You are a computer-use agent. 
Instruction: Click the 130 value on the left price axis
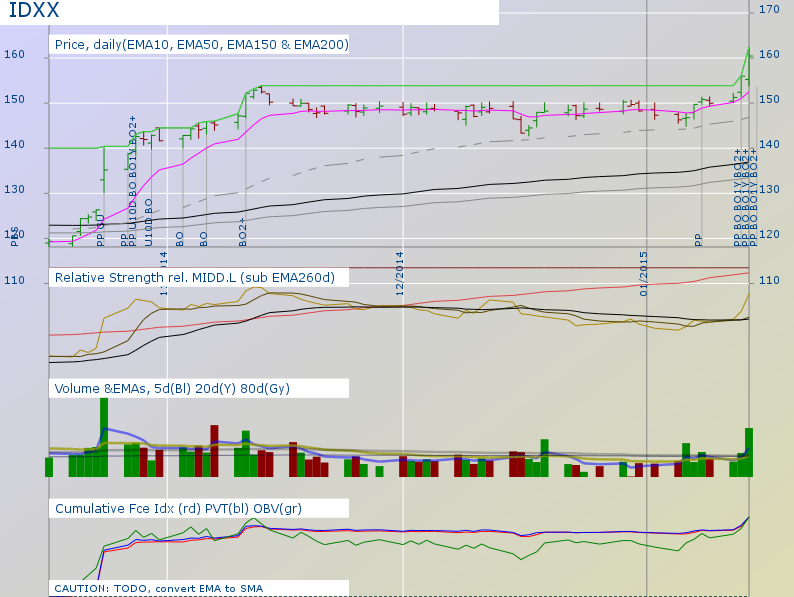click(14, 189)
